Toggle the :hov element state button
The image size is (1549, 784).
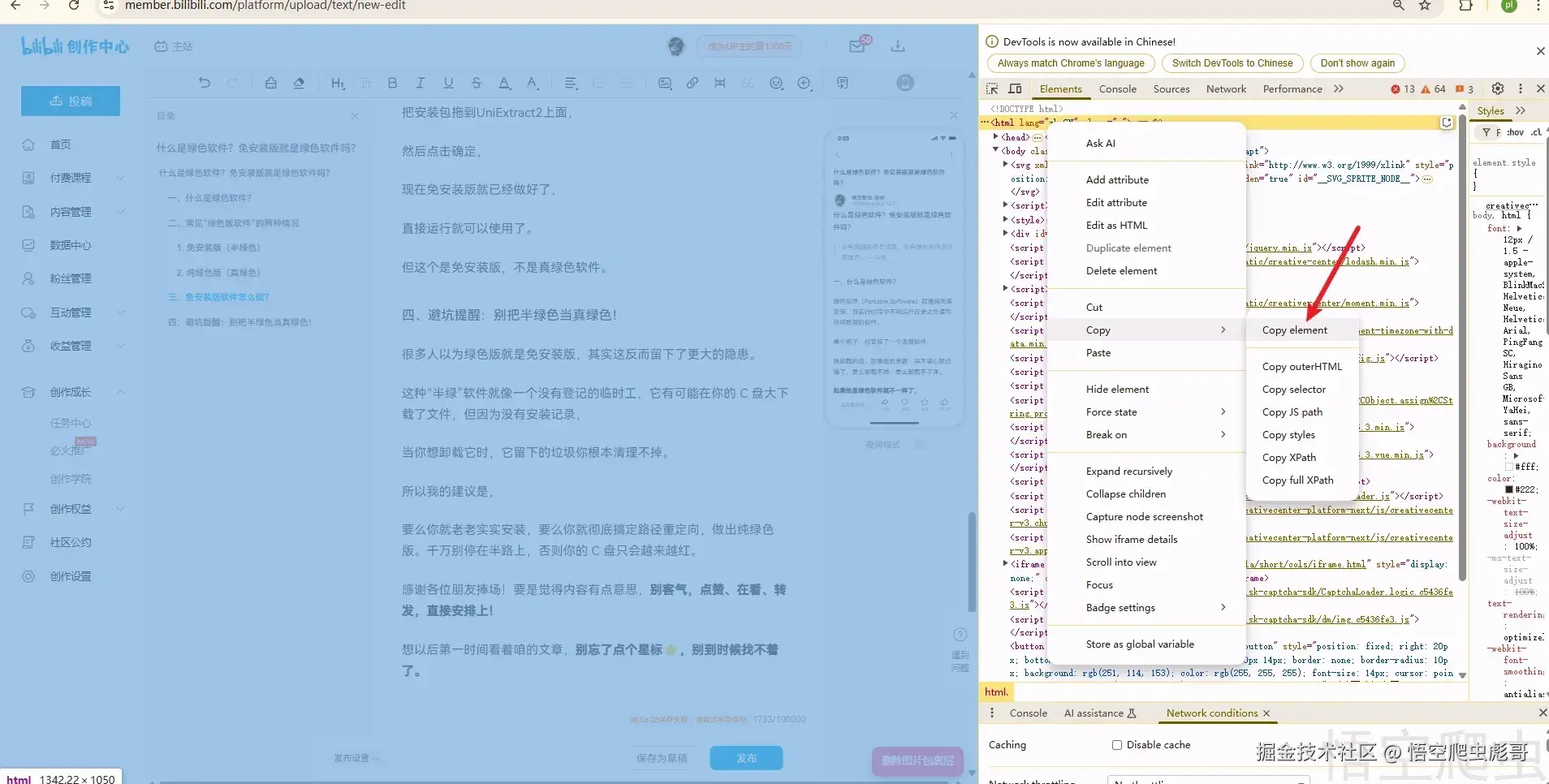(1515, 132)
